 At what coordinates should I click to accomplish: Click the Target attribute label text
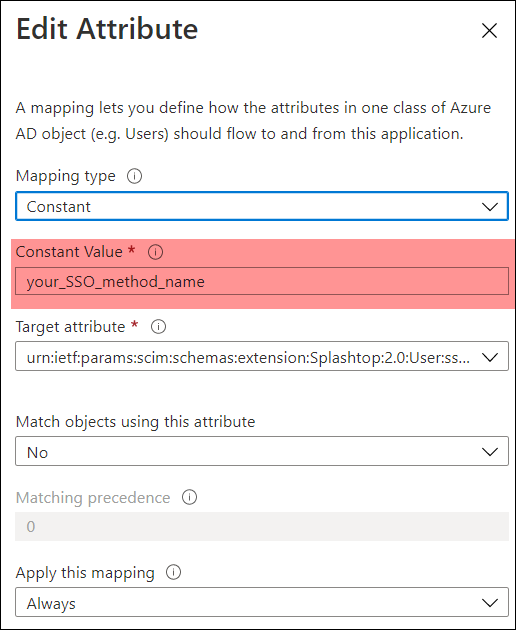[71, 327]
